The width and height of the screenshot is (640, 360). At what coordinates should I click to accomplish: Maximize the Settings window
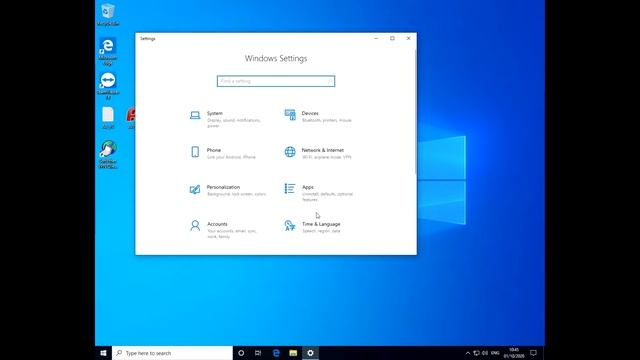tap(392, 38)
